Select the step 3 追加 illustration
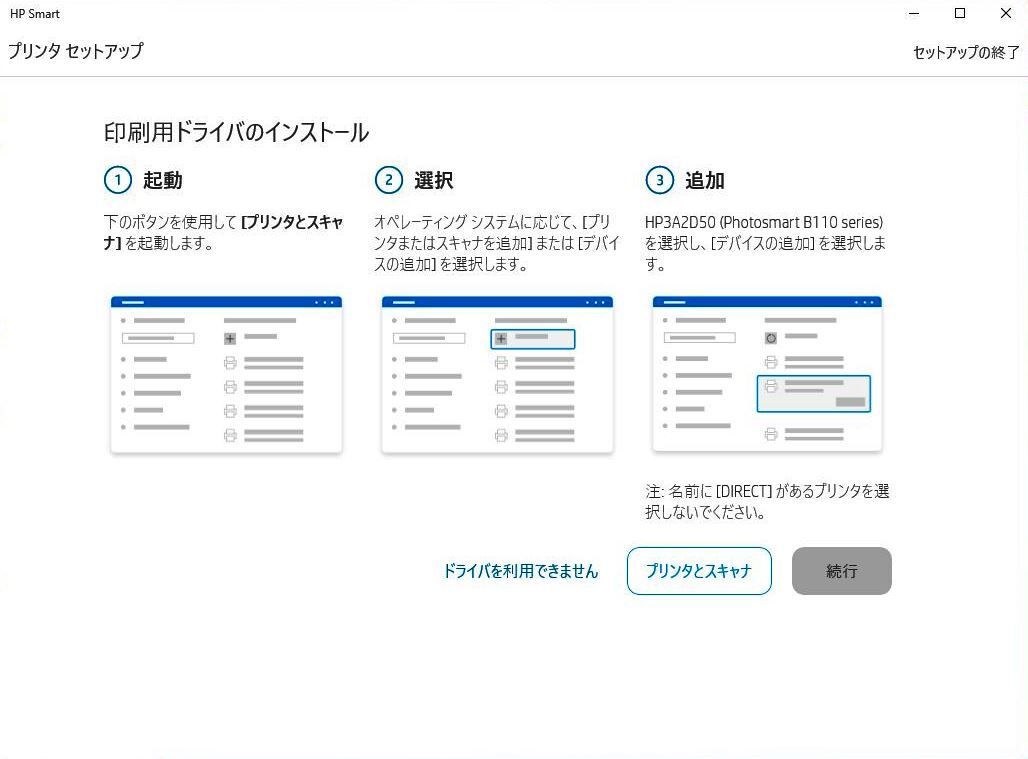 767,374
